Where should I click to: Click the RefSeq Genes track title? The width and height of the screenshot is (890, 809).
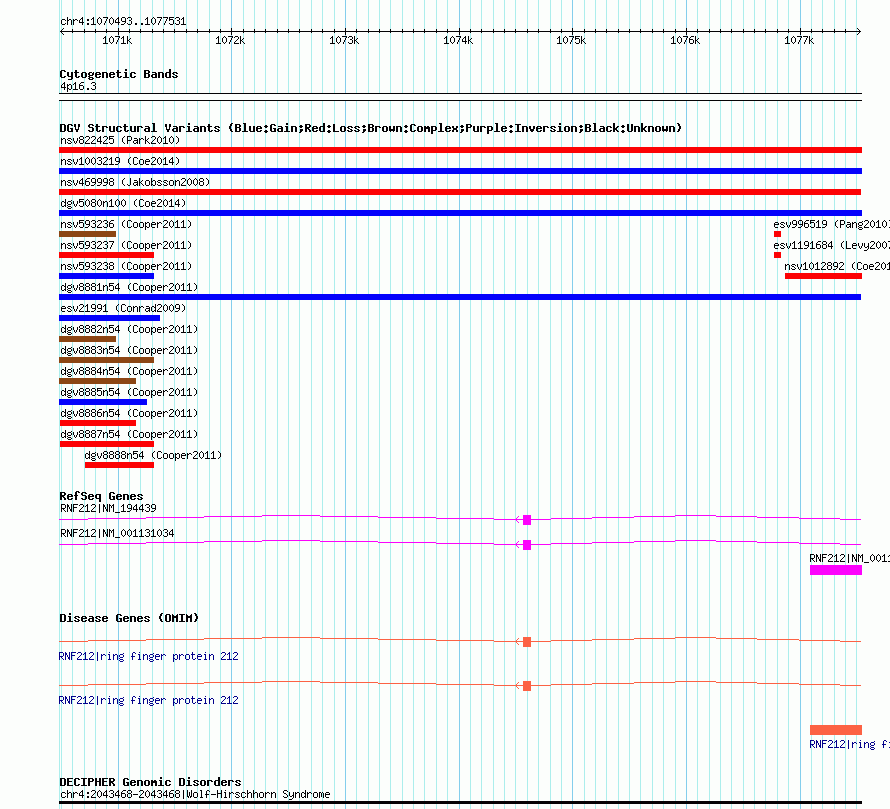101,496
